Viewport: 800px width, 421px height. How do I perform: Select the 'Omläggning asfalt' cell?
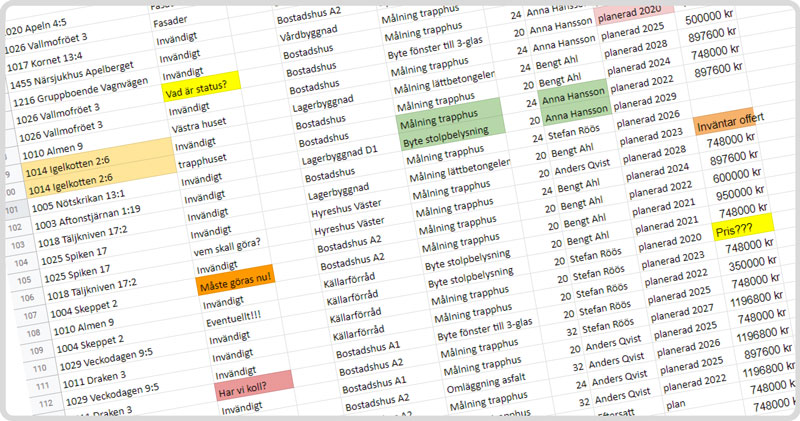(x=486, y=383)
